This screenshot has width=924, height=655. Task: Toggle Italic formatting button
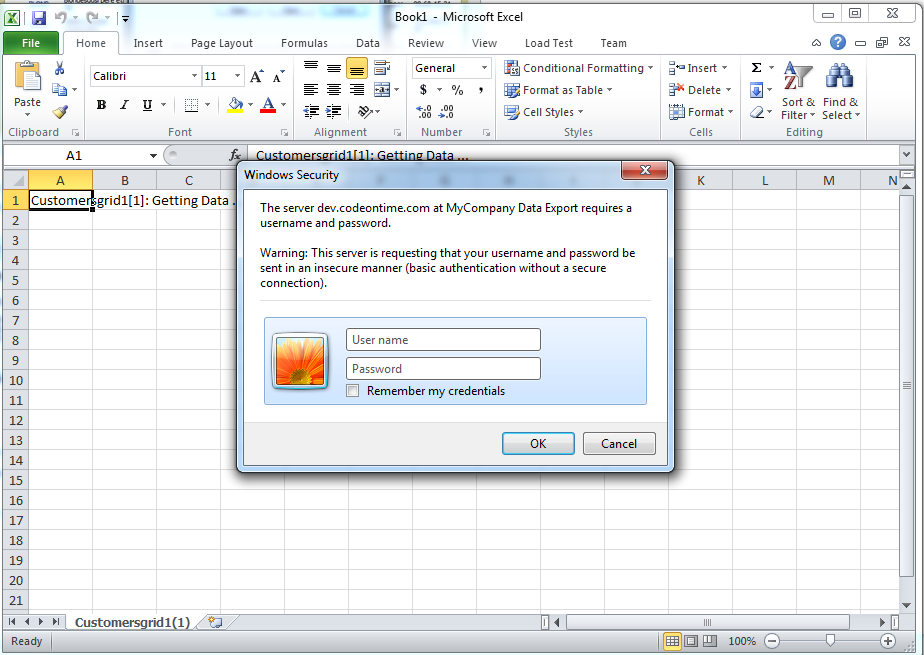[124, 105]
